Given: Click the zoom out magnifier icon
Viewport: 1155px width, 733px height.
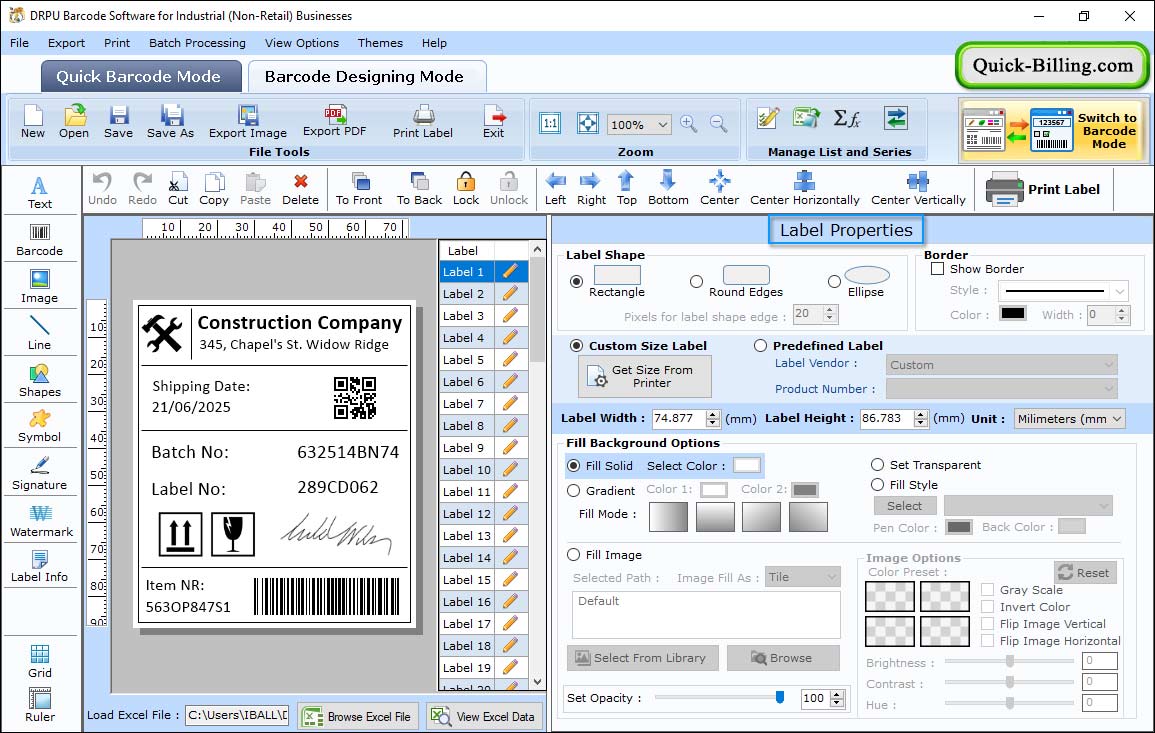Looking at the screenshot, I should pos(719,124).
